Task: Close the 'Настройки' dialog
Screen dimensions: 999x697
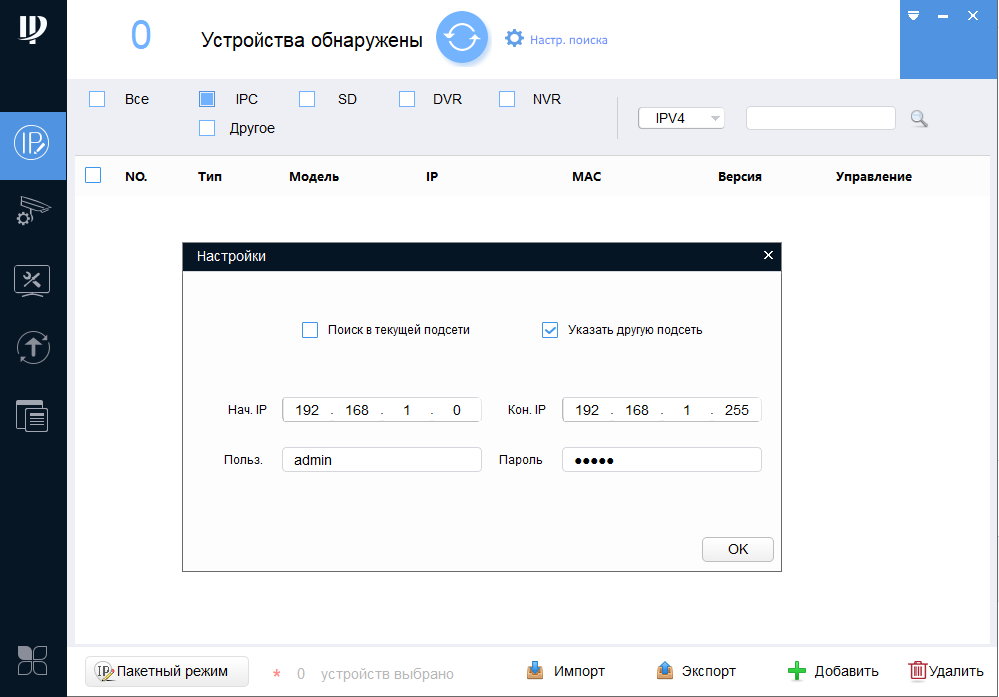Action: 768,256
